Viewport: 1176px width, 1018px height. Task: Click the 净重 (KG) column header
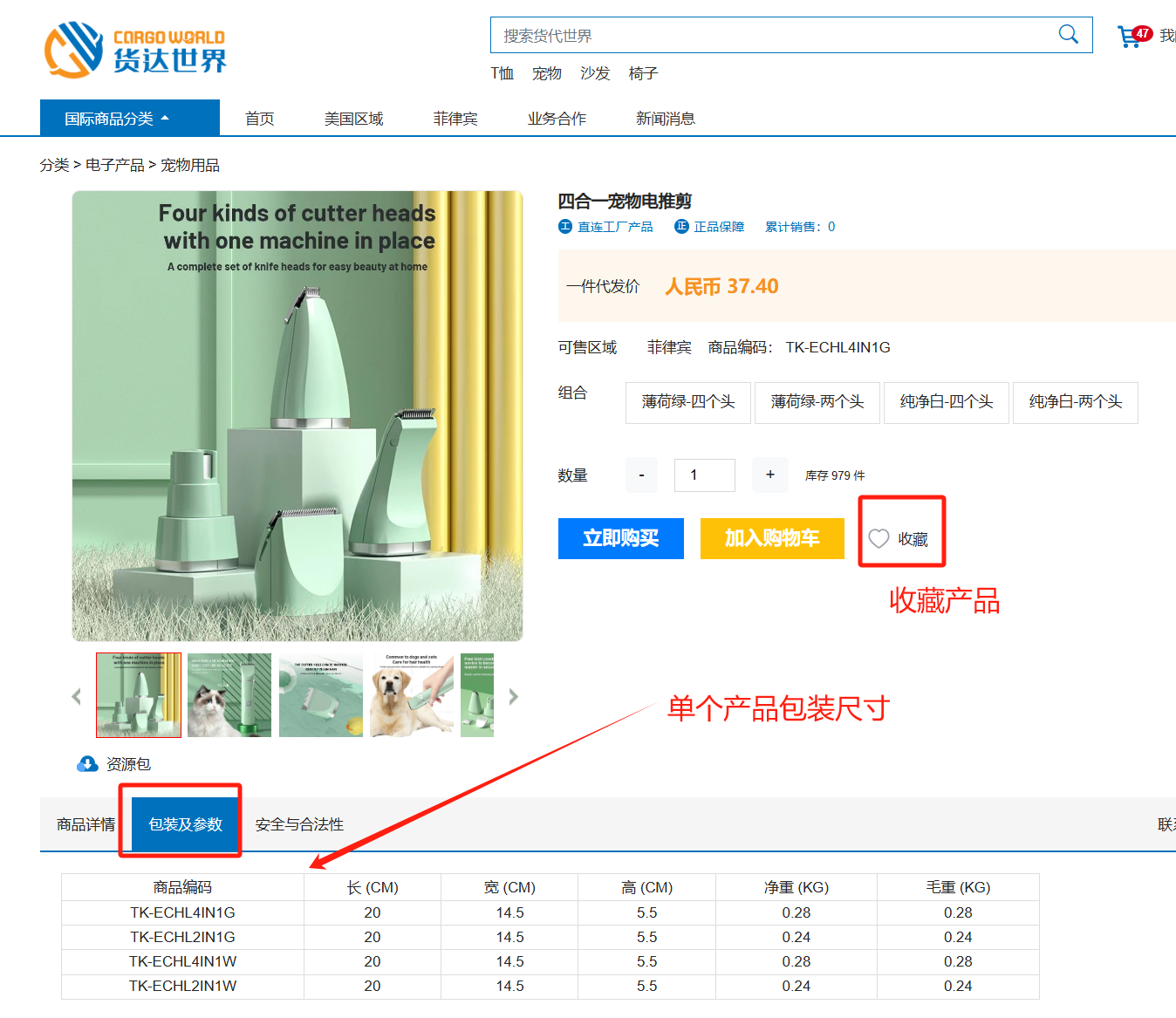pyautogui.click(x=797, y=887)
